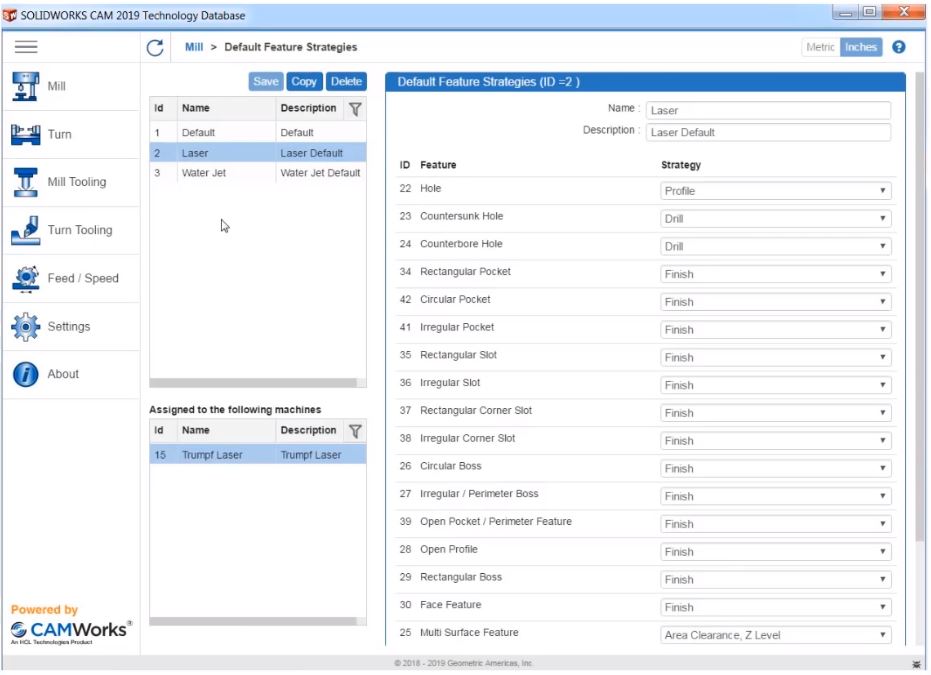Switch units to Inches
This screenshot has height=675, width=931.
tap(862, 47)
